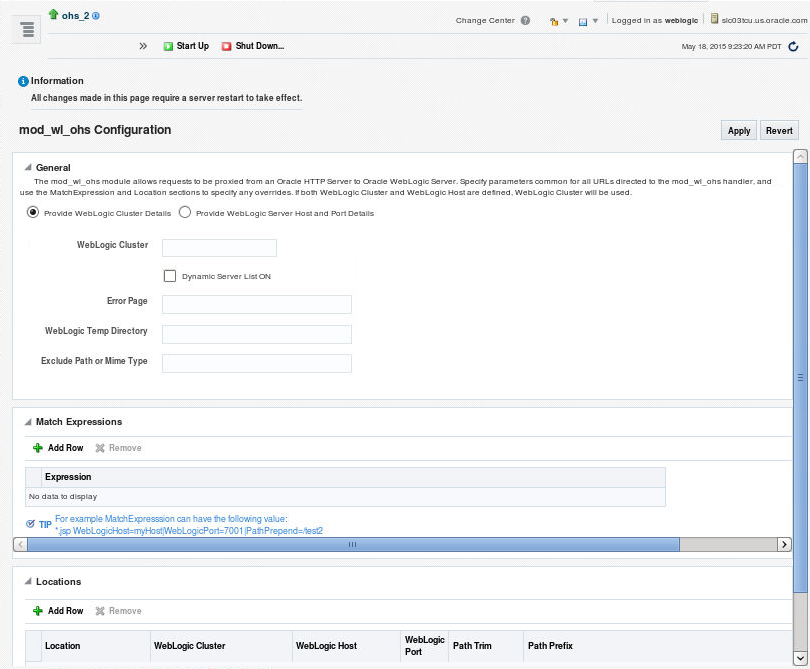Click the vertical scrollbar thumb
The width and height of the screenshot is (810, 669).
tap(800, 378)
